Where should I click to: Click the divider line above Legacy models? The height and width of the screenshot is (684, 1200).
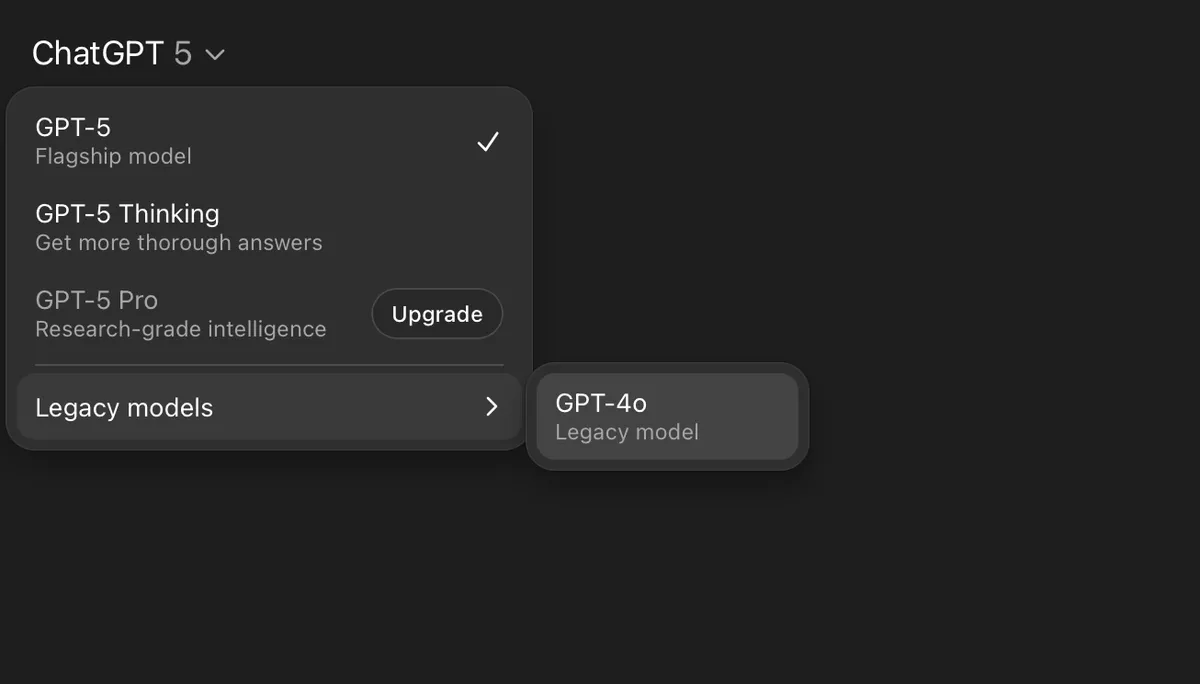point(268,366)
